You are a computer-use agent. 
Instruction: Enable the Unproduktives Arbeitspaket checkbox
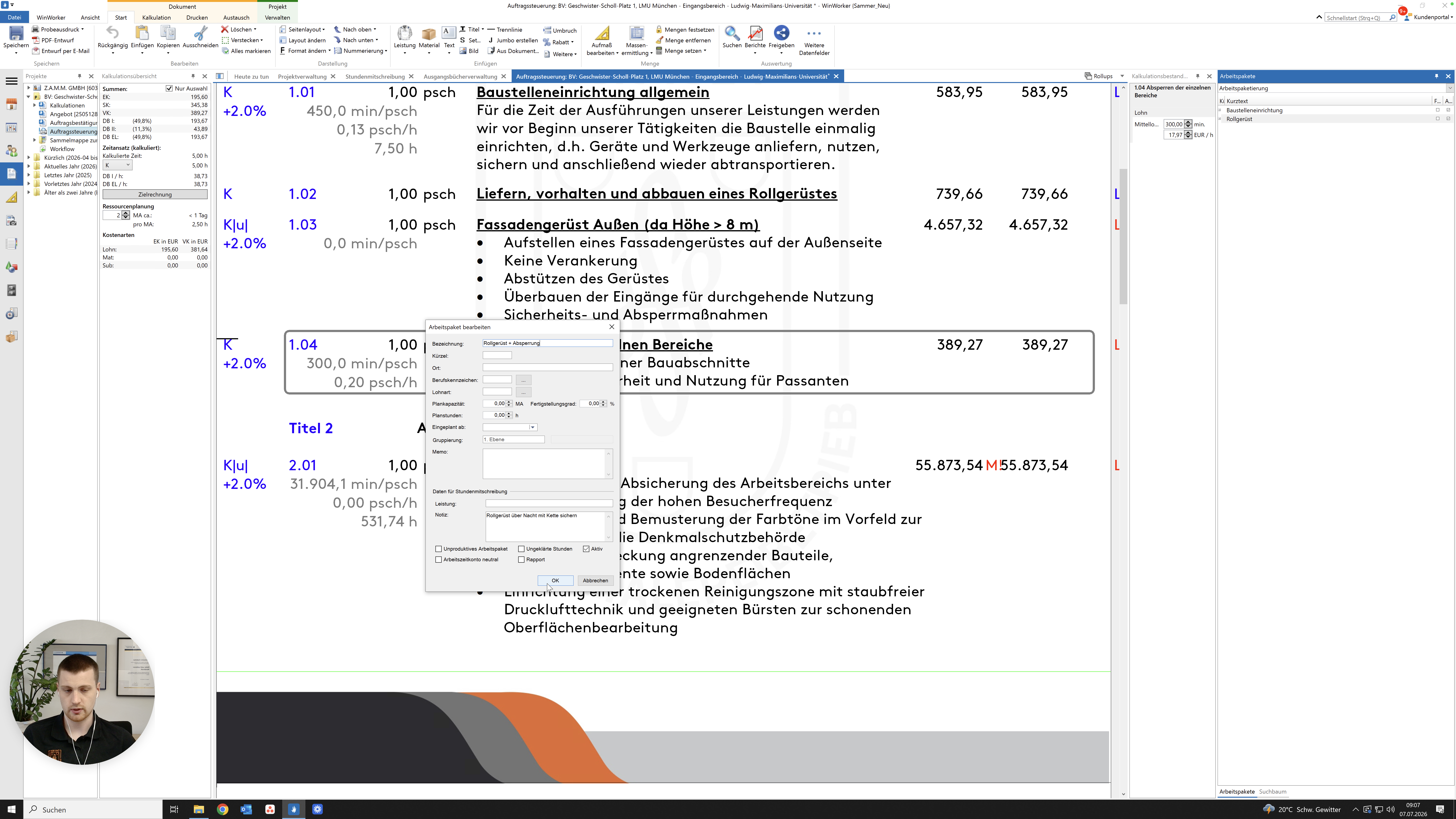click(439, 549)
